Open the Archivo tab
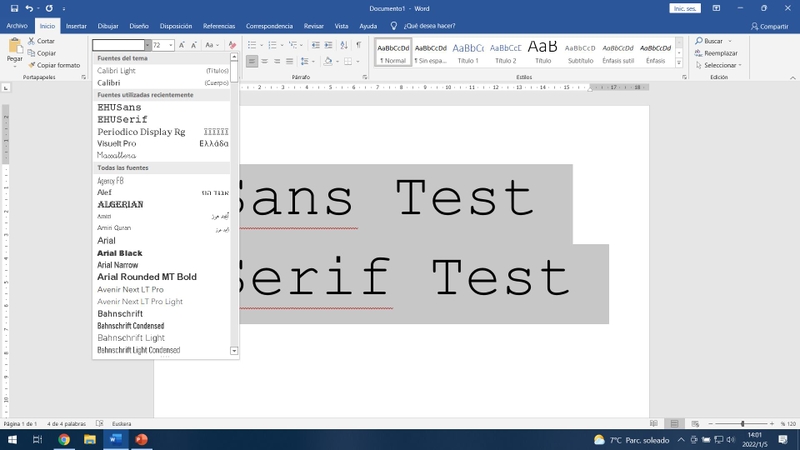Screen dimensions: 800x450 click(x=17, y=26)
